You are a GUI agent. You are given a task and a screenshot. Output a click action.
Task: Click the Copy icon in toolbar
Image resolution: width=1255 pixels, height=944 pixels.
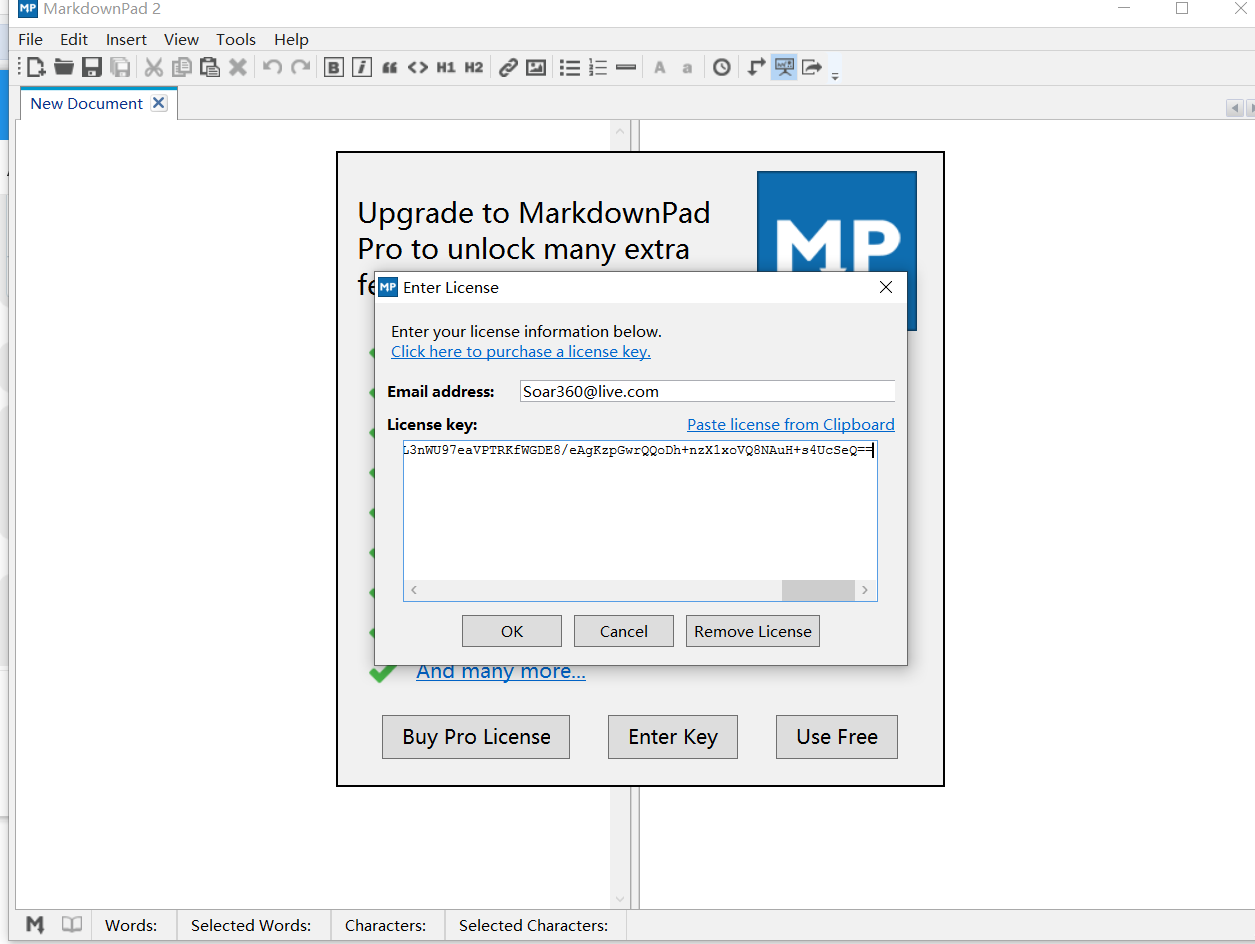click(181, 67)
